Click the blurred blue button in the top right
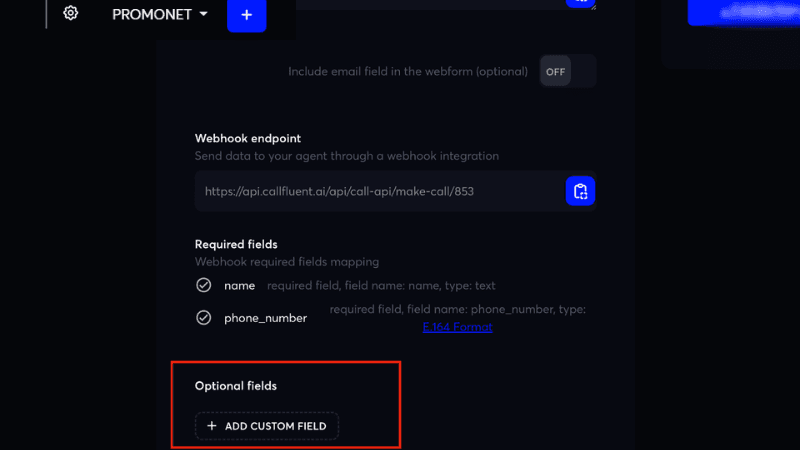The width and height of the screenshot is (800, 450). pos(745,12)
